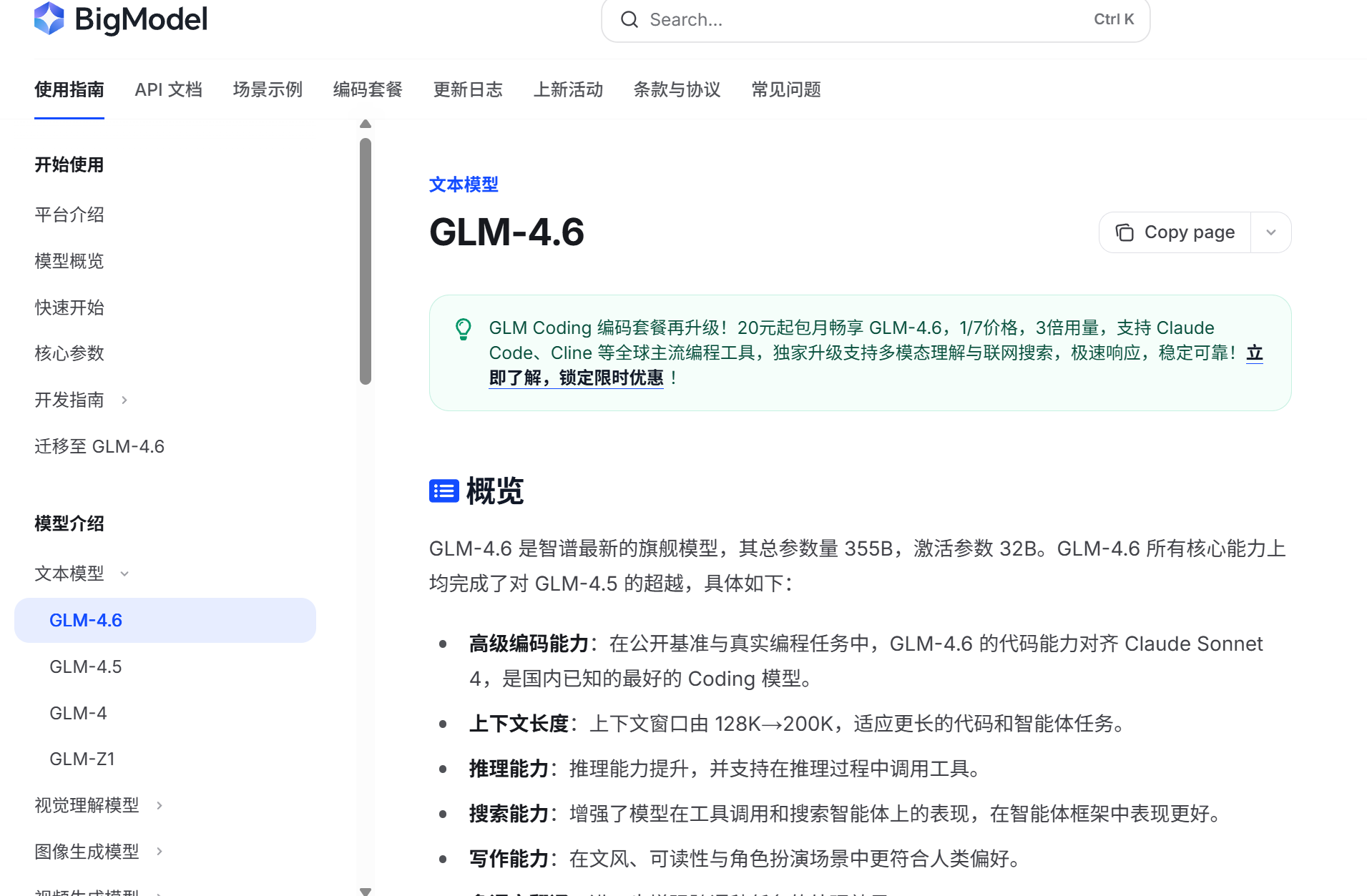Screen dimensions: 1367x896
Task: Click the Copy page button
Action: 1175,232
